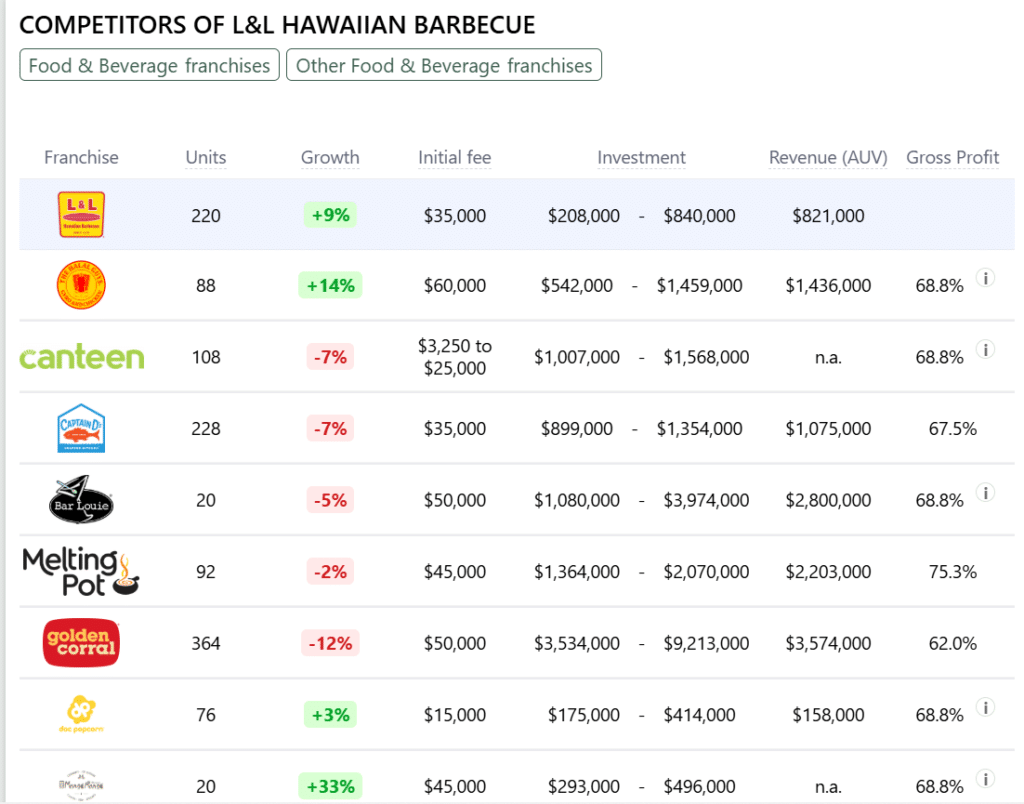Click the 228 units value
Viewport: 1024px width, 804px height.
click(x=206, y=429)
